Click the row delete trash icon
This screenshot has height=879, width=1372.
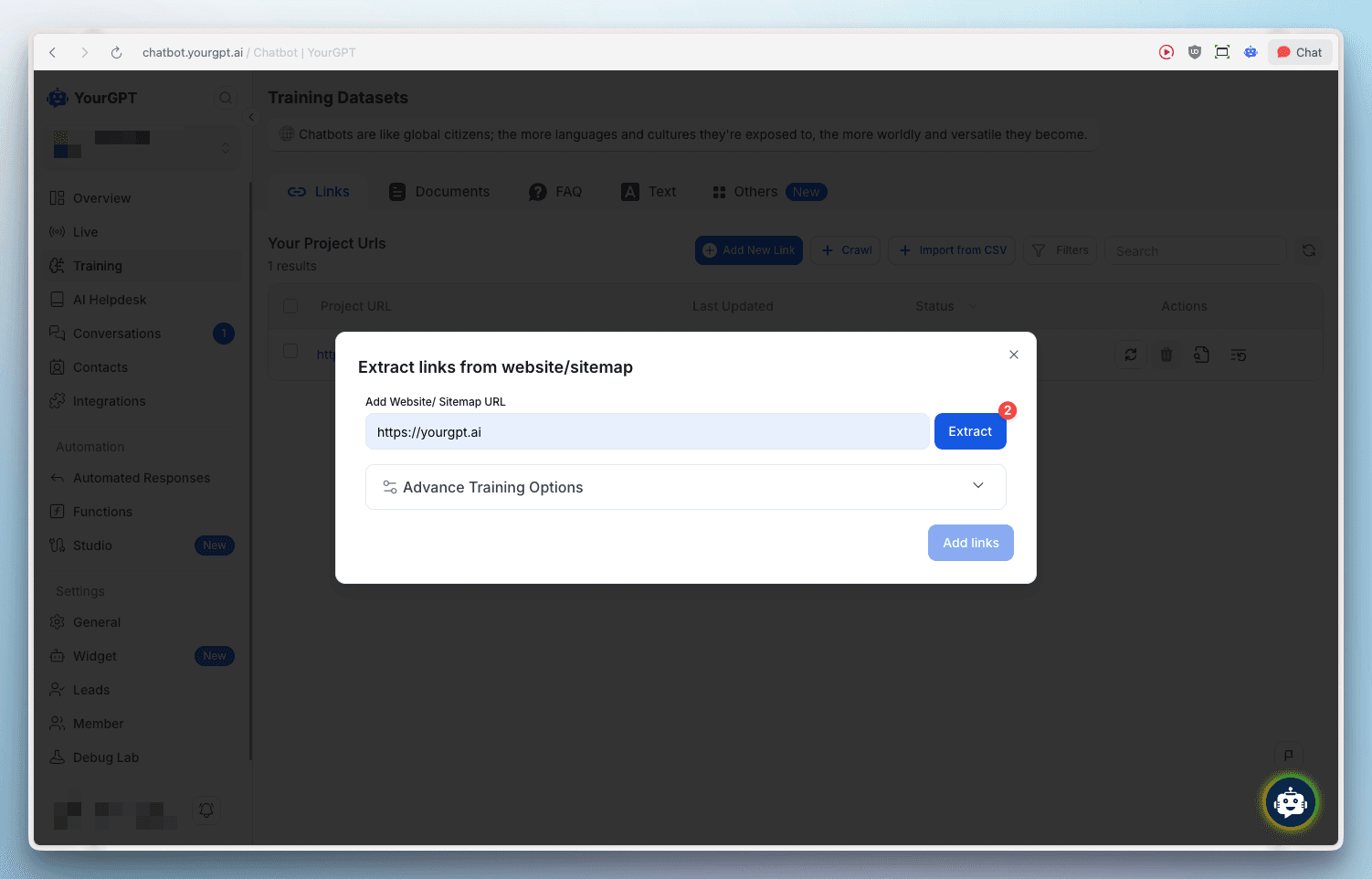(x=1166, y=355)
